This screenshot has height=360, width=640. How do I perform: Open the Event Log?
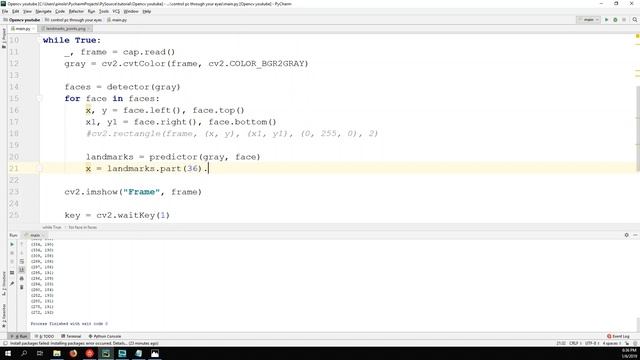pyautogui.click(x=618, y=336)
